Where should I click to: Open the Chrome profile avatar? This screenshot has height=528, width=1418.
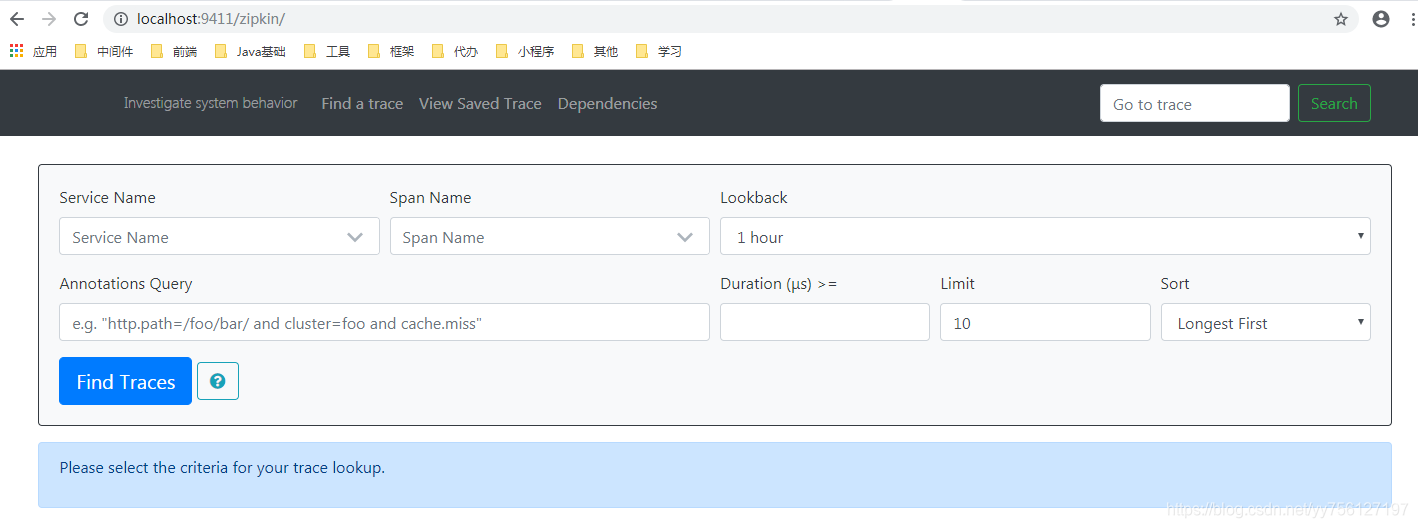click(1381, 19)
